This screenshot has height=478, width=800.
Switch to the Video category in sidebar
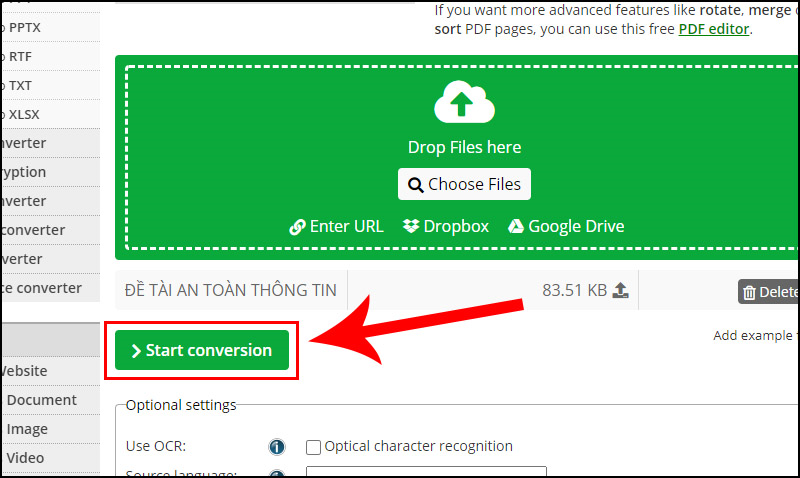26,458
